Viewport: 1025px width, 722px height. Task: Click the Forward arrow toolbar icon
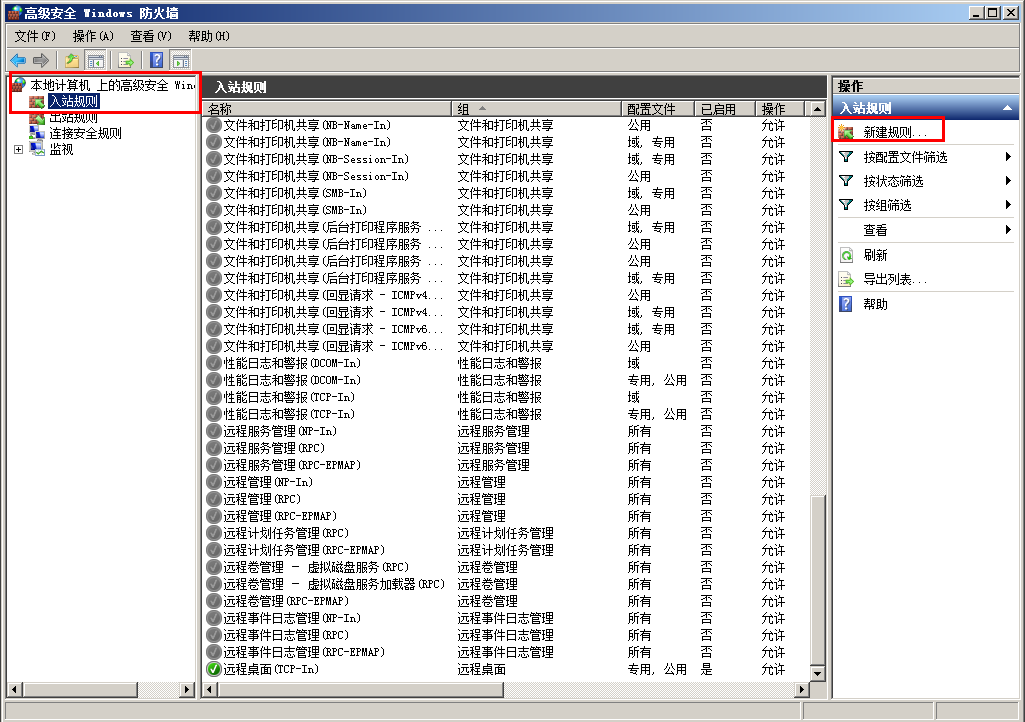(41, 60)
